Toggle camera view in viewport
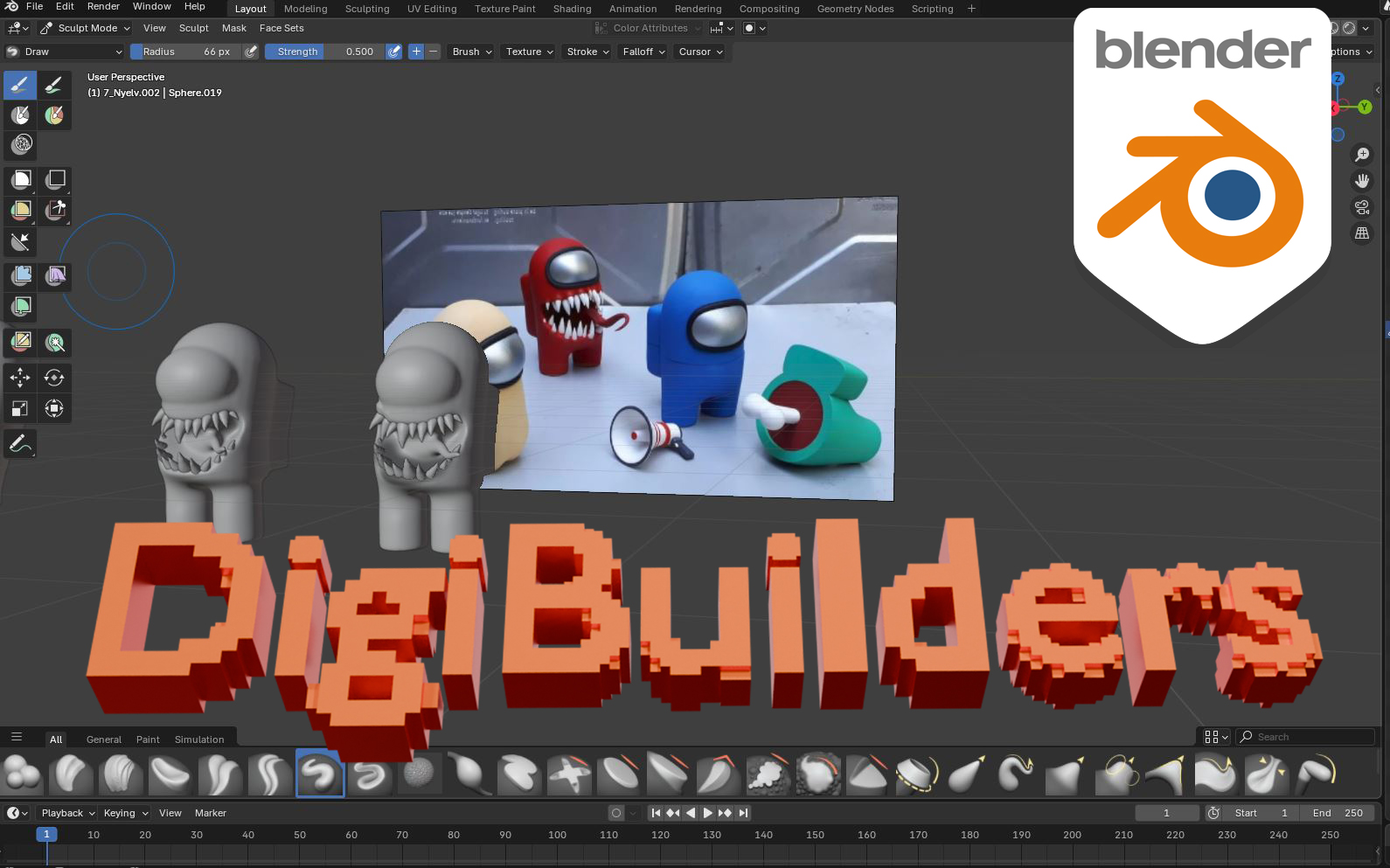Image resolution: width=1390 pixels, height=868 pixels. (1361, 207)
